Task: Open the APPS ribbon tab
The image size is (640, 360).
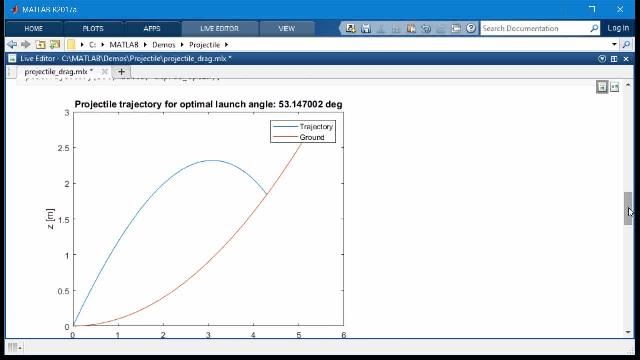Action: click(x=152, y=29)
